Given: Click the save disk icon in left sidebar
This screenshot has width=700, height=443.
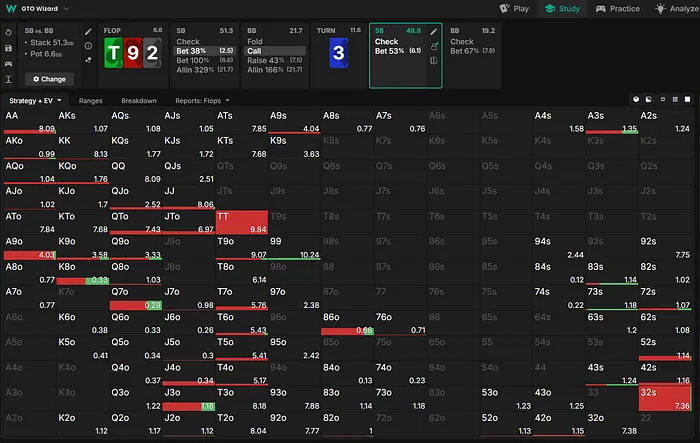Looking at the screenshot, I should point(8,47).
